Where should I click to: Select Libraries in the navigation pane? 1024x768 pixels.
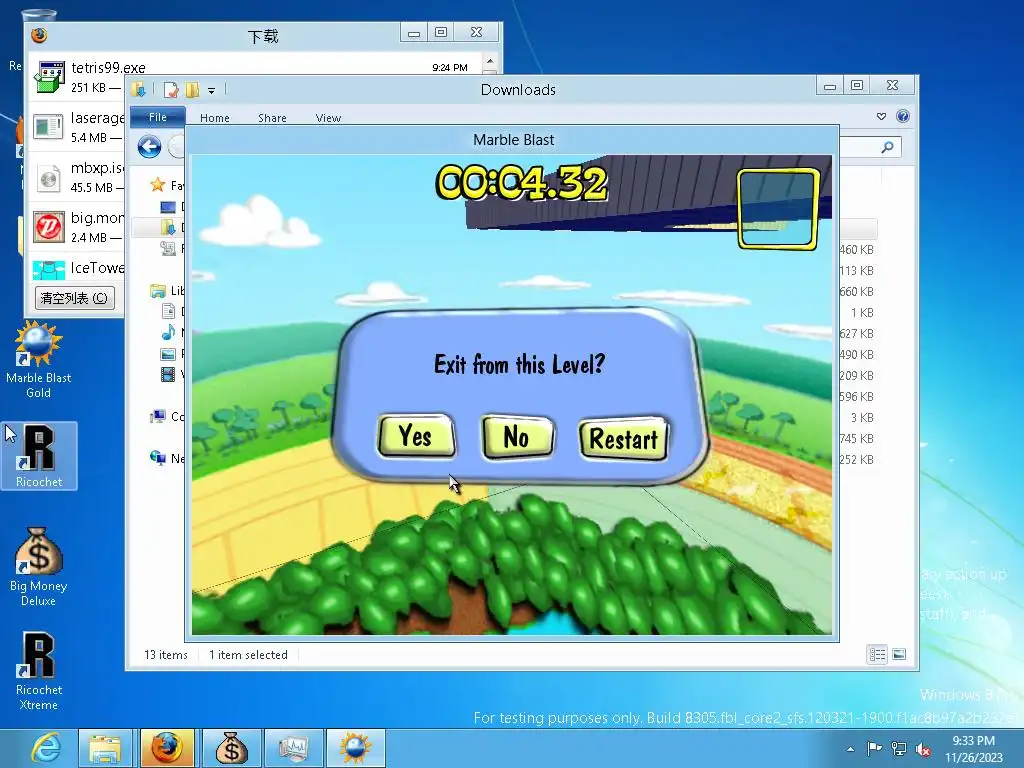click(166, 291)
